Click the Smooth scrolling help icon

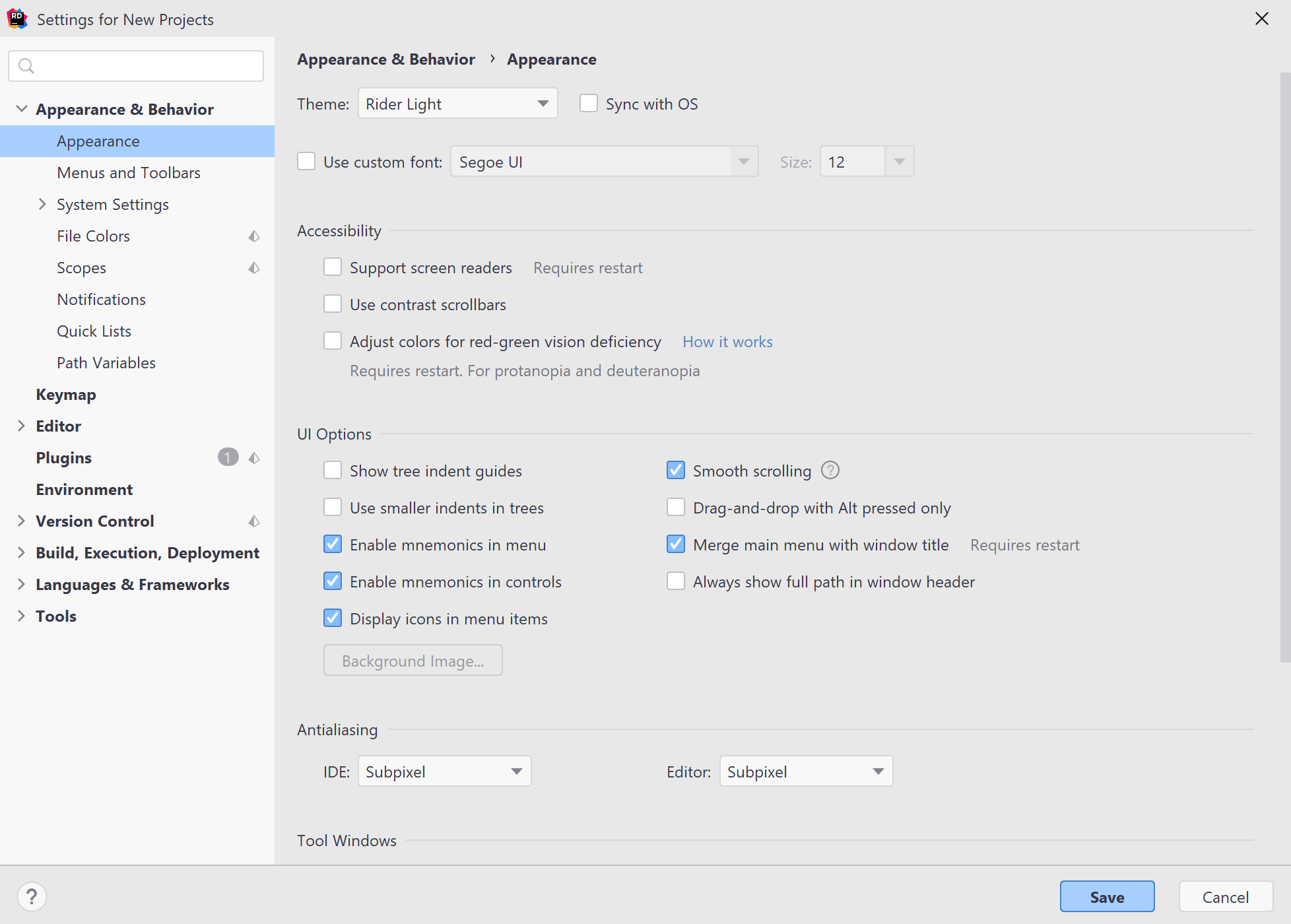click(830, 470)
